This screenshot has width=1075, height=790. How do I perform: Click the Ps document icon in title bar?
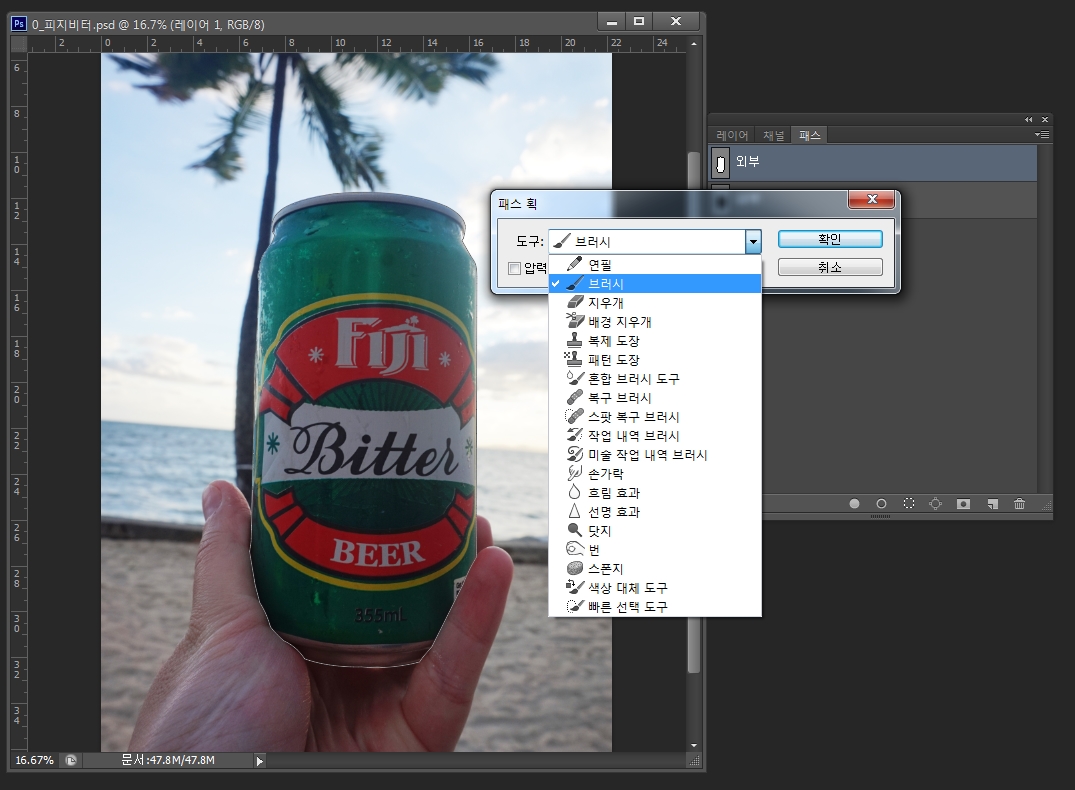click(19, 24)
